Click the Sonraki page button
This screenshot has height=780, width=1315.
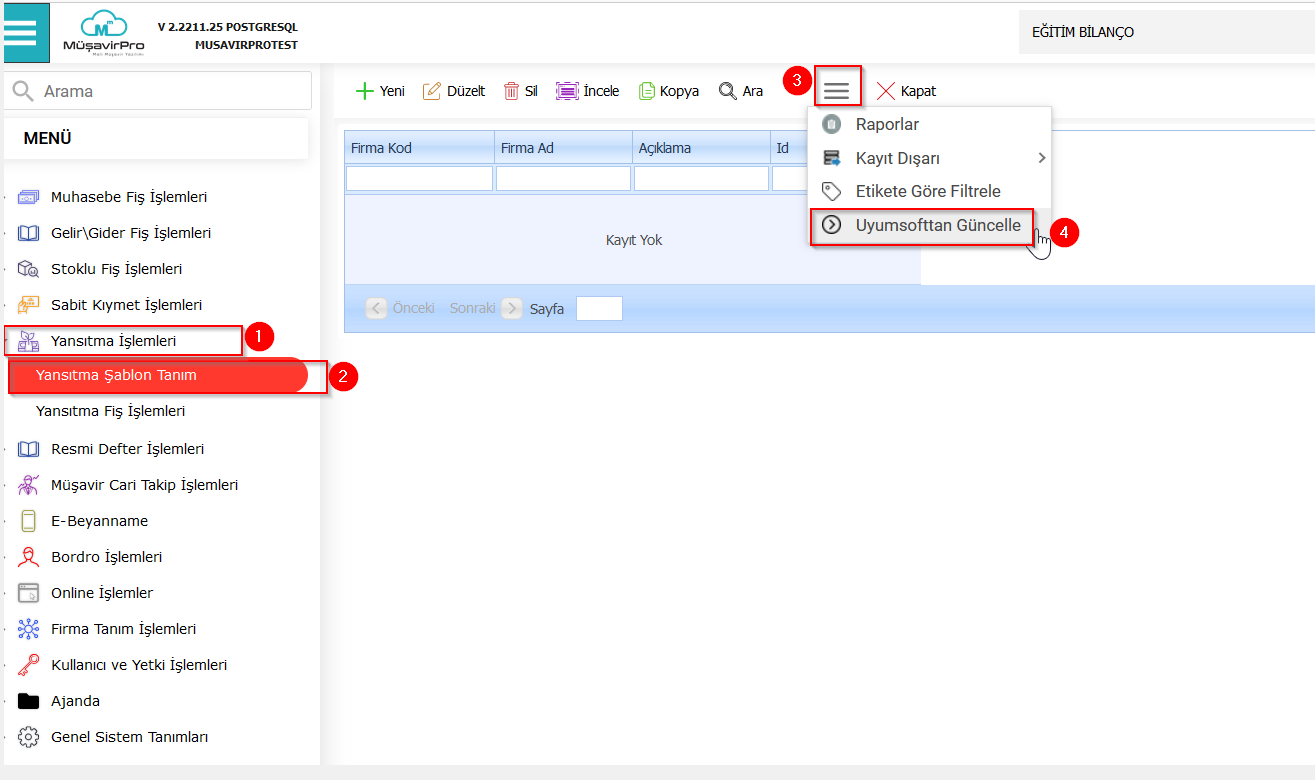coord(485,308)
